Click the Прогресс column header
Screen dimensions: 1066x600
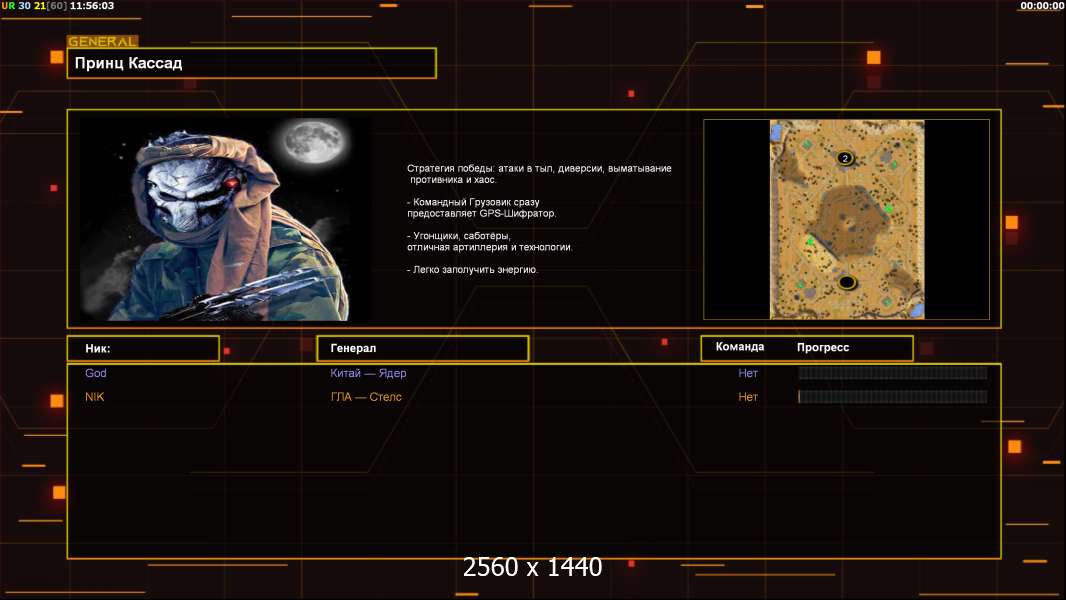pos(823,347)
